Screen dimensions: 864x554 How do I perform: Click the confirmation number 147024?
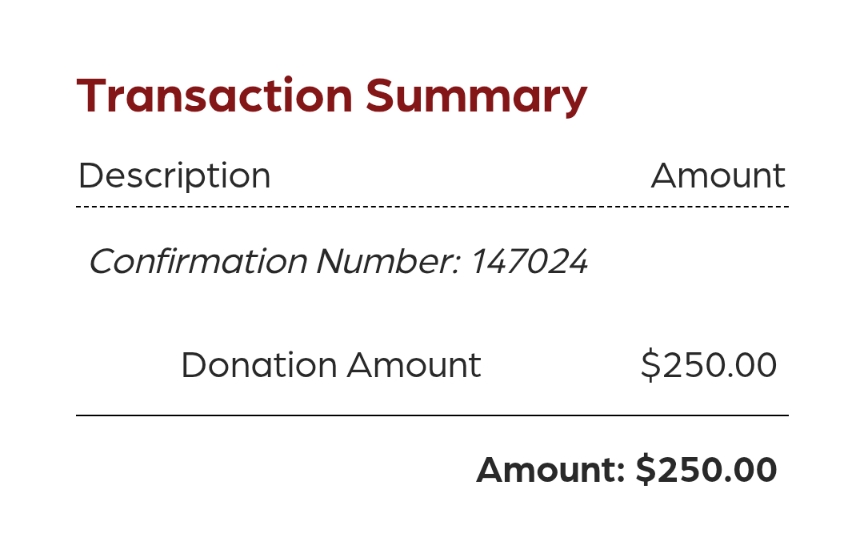[x=529, y=262]
